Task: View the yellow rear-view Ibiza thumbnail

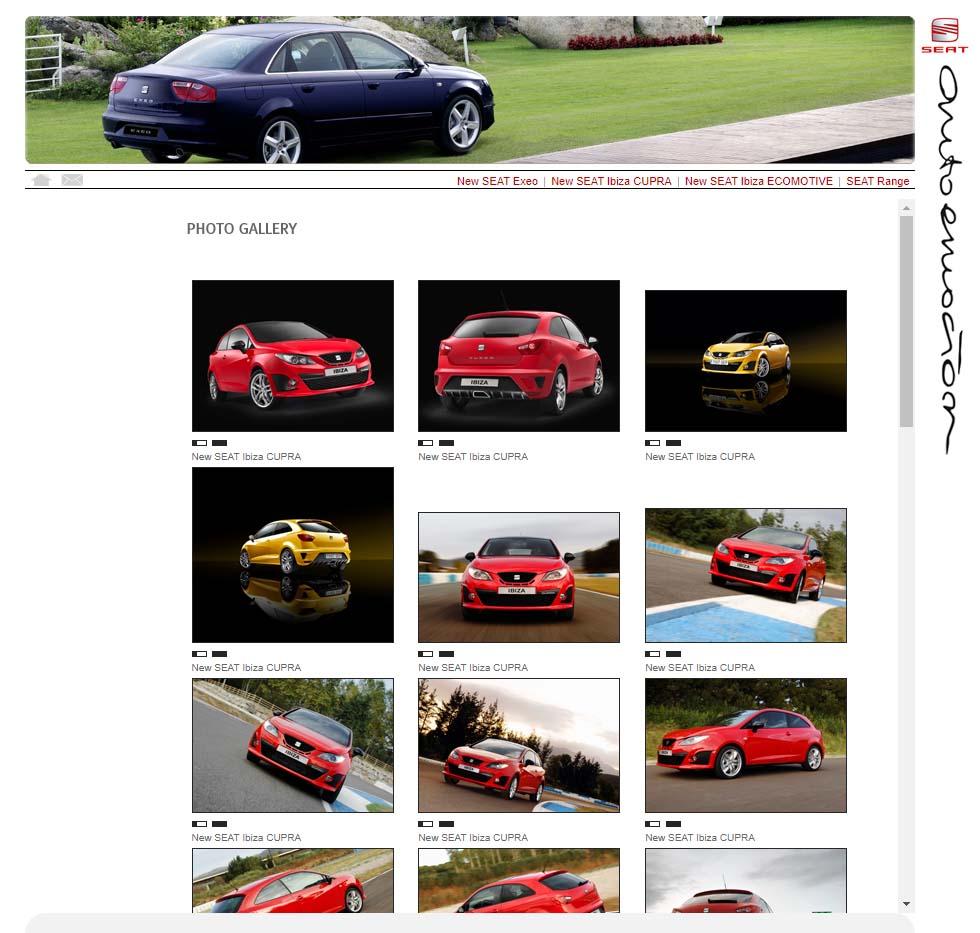Action: tap(292, 555)
